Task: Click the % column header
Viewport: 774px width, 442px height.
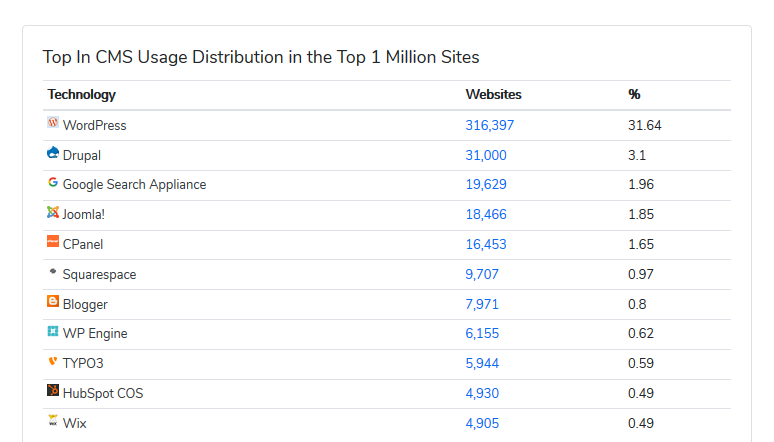Action: pyautogui.click(x=634, y=95)
